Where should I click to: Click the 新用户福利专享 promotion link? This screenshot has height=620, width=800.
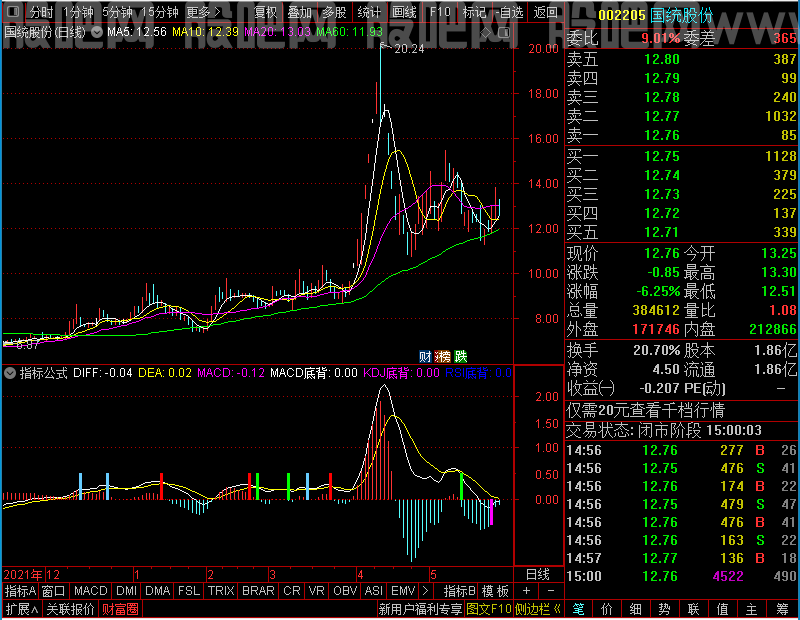coord(420,609)
